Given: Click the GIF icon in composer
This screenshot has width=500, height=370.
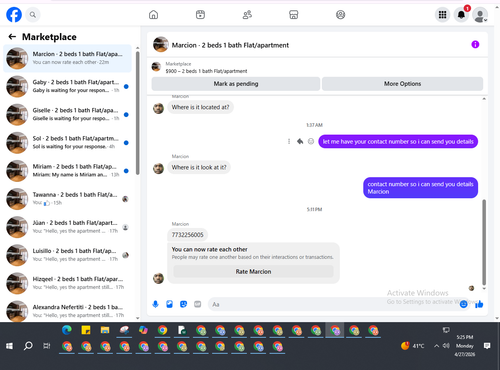Looking at the screenshot, I should pos(197,304).
